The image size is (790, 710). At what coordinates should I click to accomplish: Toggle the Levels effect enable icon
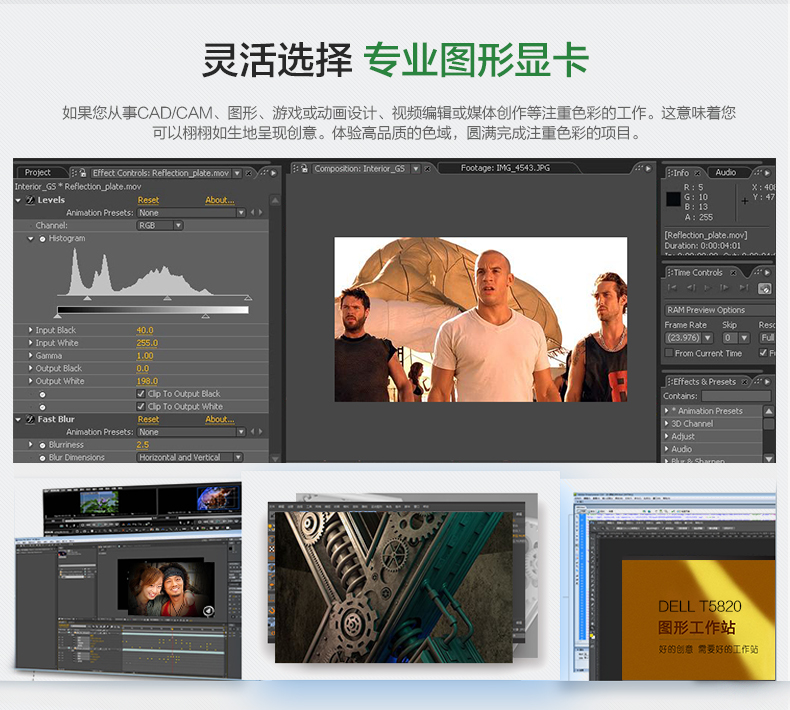click(x=30, y=200)
